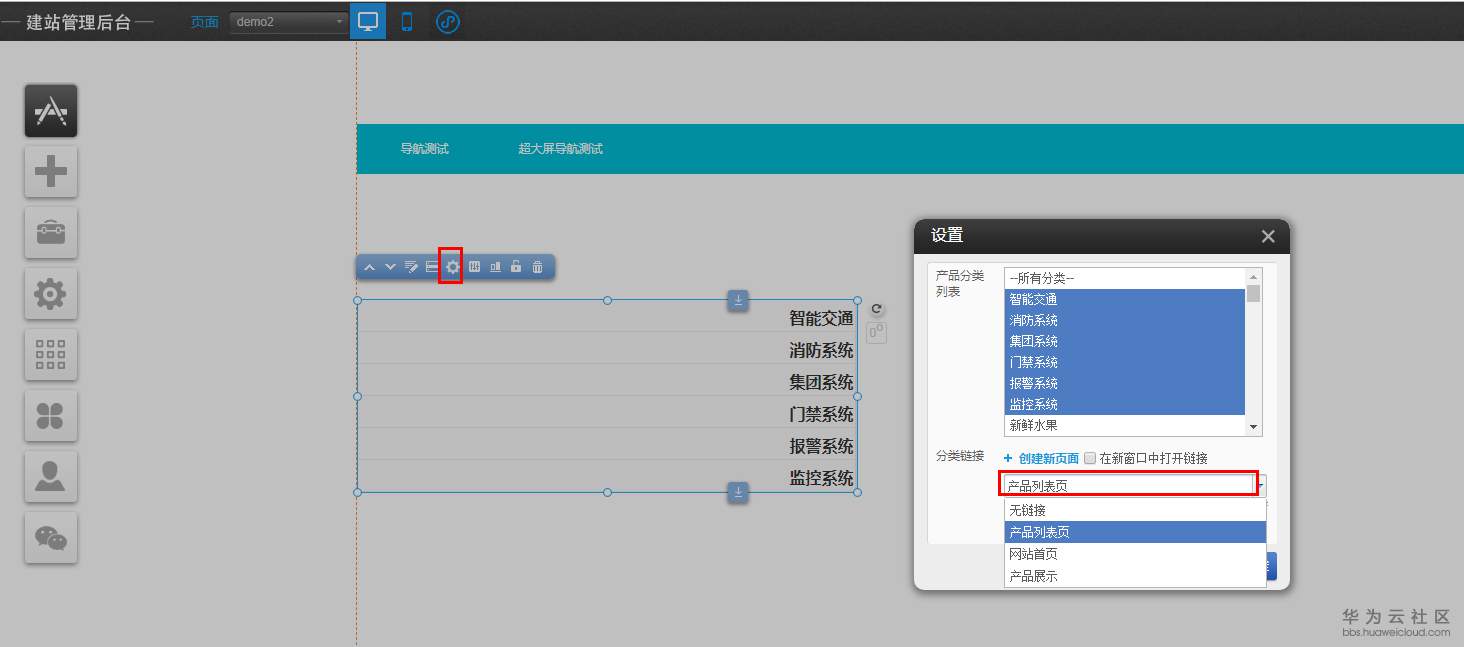Open the four-leaf clover sidebar icon
Viewport: 1464px width, 647px height.
tap(51, 416)
